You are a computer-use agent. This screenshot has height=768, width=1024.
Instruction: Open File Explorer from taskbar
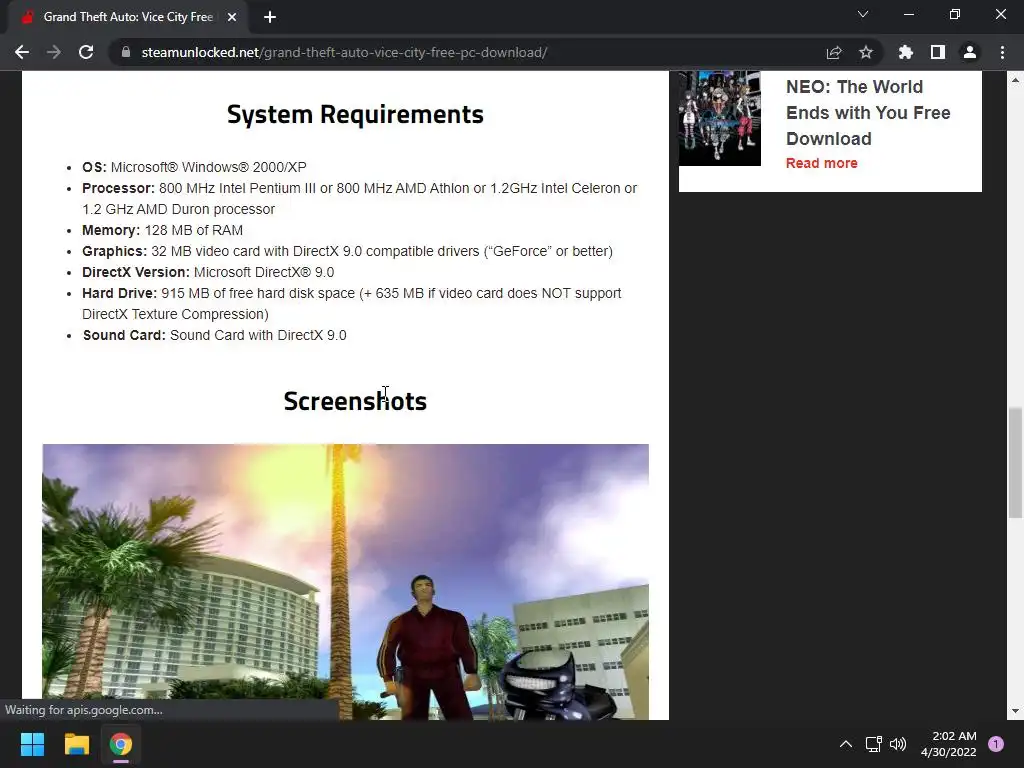coord(76,744)
